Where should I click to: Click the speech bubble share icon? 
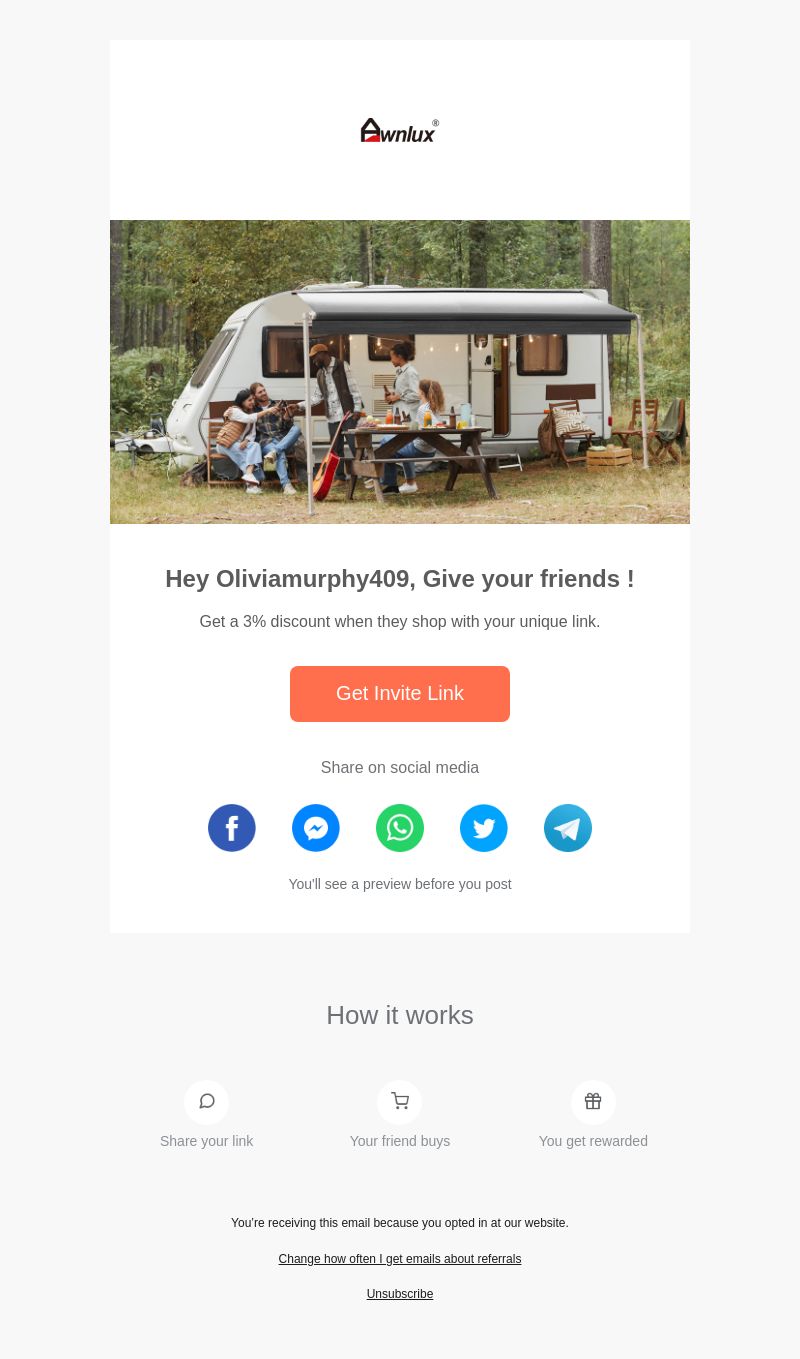(x=207, y=1102)
